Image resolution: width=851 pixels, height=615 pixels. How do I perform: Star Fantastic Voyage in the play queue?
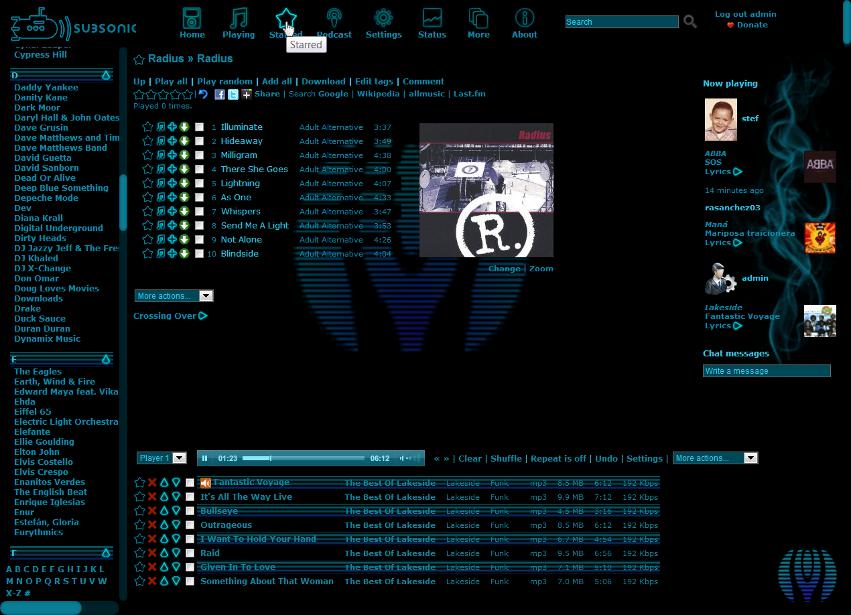pos(139,483)
